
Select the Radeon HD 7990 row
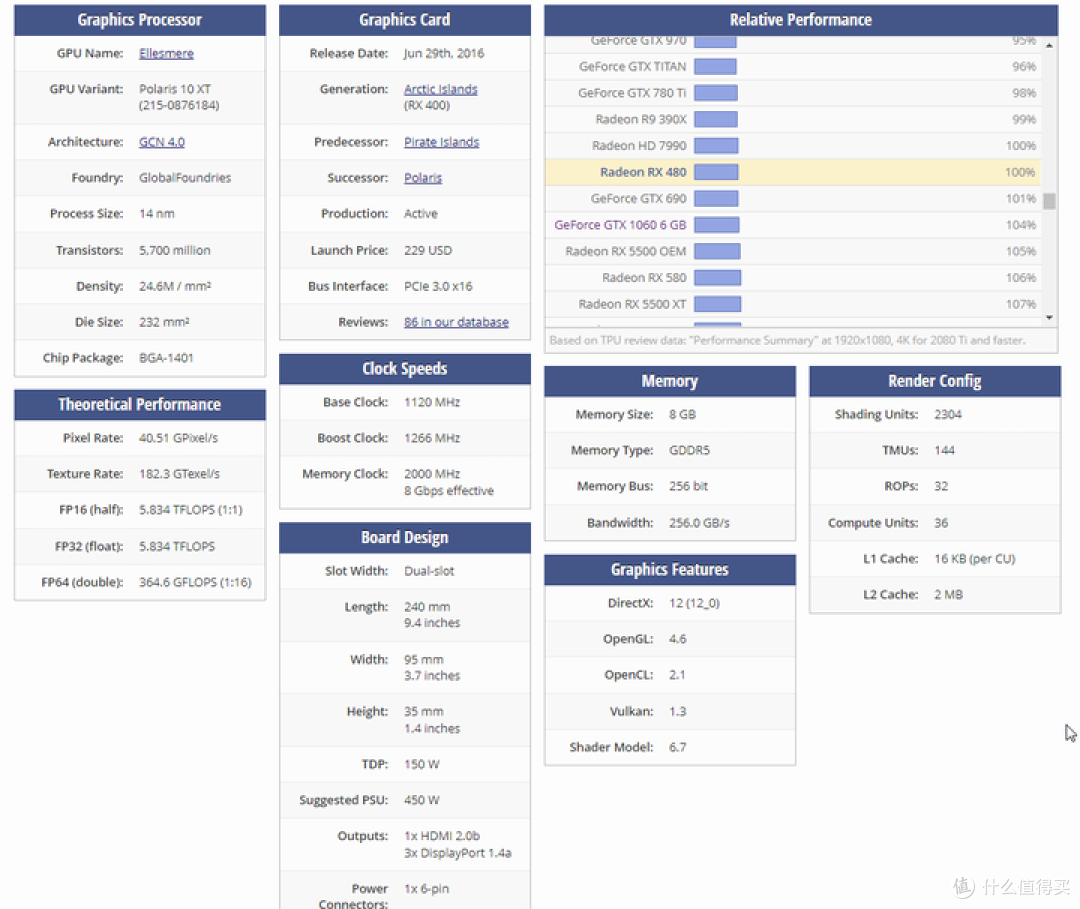793,146
